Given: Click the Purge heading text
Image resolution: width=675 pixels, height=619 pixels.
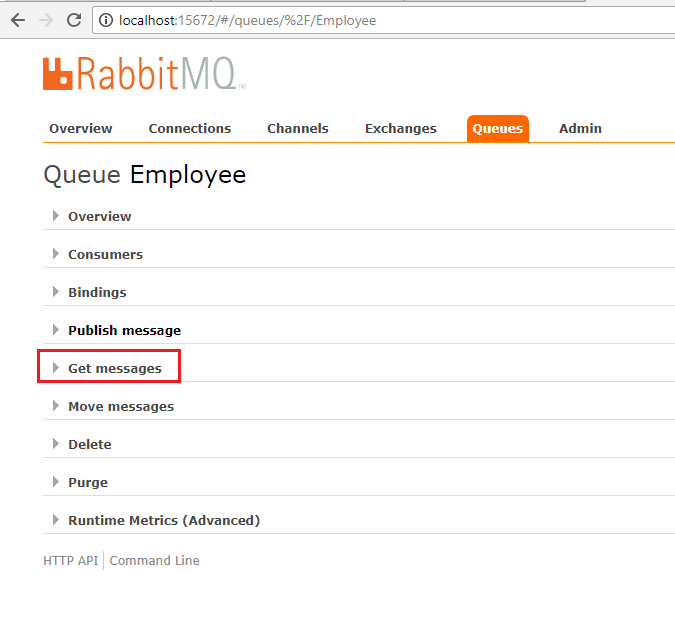Looking at the screenshot, I should coord(88,483).
